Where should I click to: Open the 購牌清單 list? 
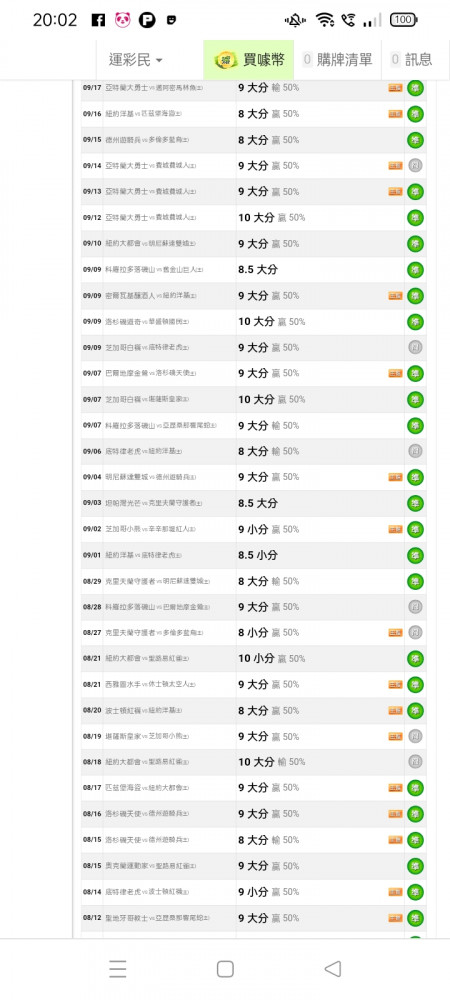point(337,60)
